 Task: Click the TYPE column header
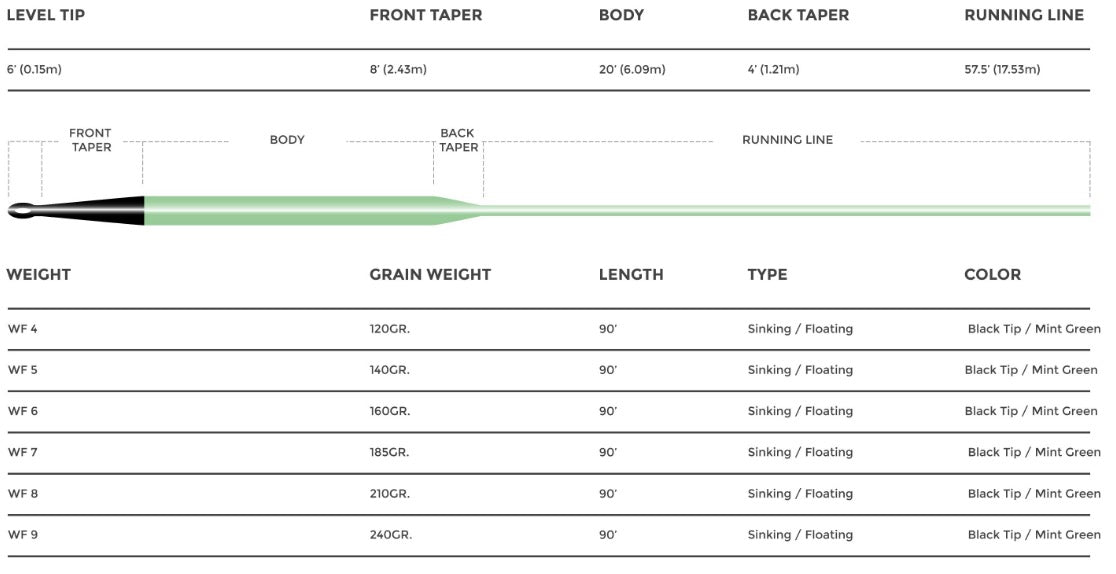pos(767,274)
